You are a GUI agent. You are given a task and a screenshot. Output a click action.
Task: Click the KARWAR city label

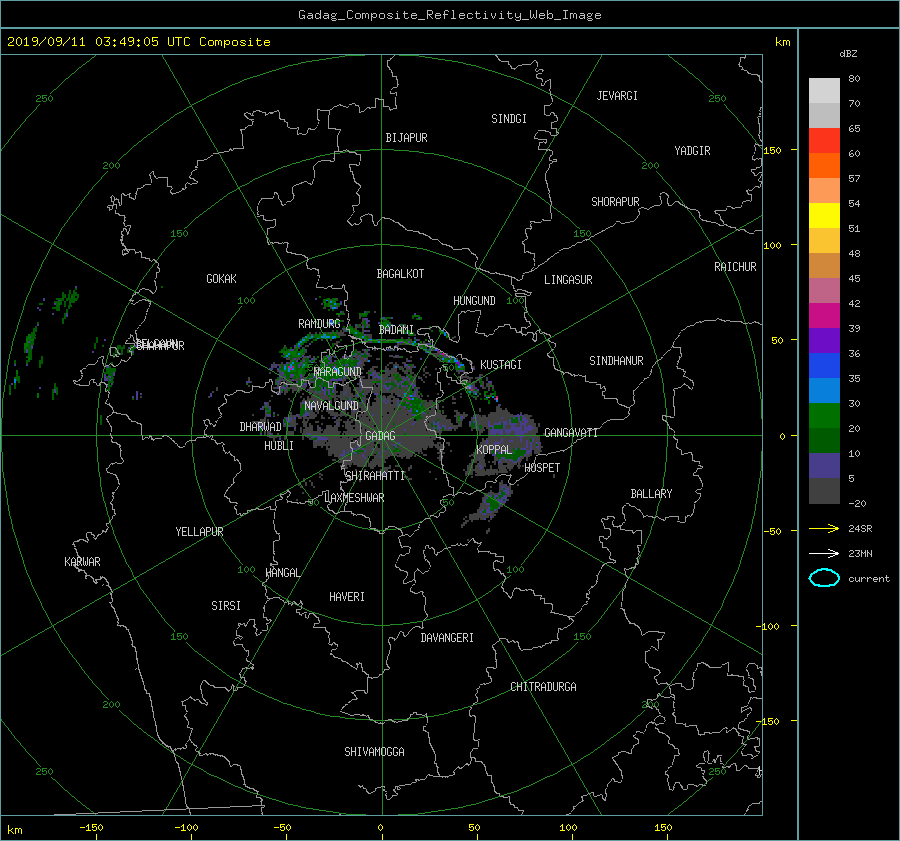click(82, 562)
